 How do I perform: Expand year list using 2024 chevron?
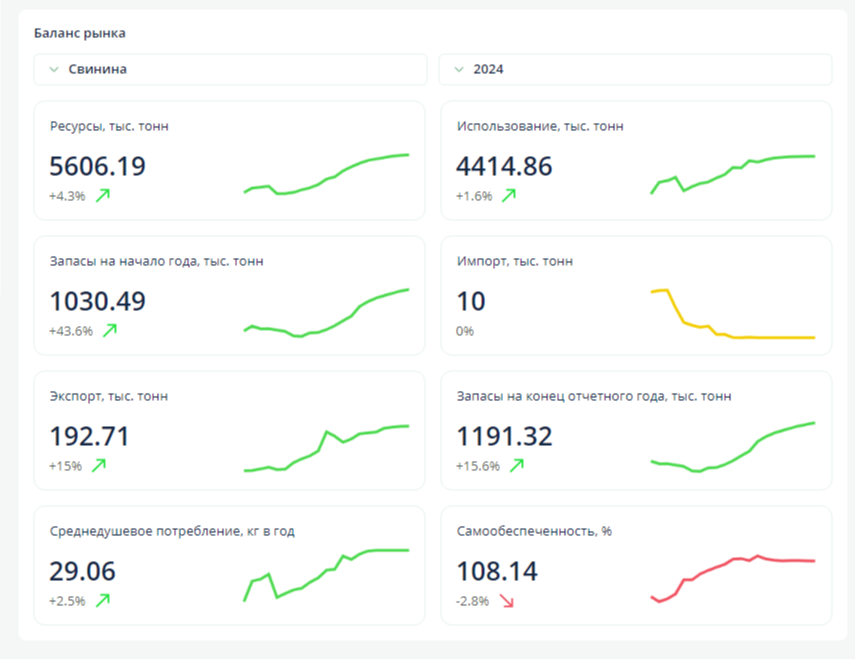click(x=459, y=70)
